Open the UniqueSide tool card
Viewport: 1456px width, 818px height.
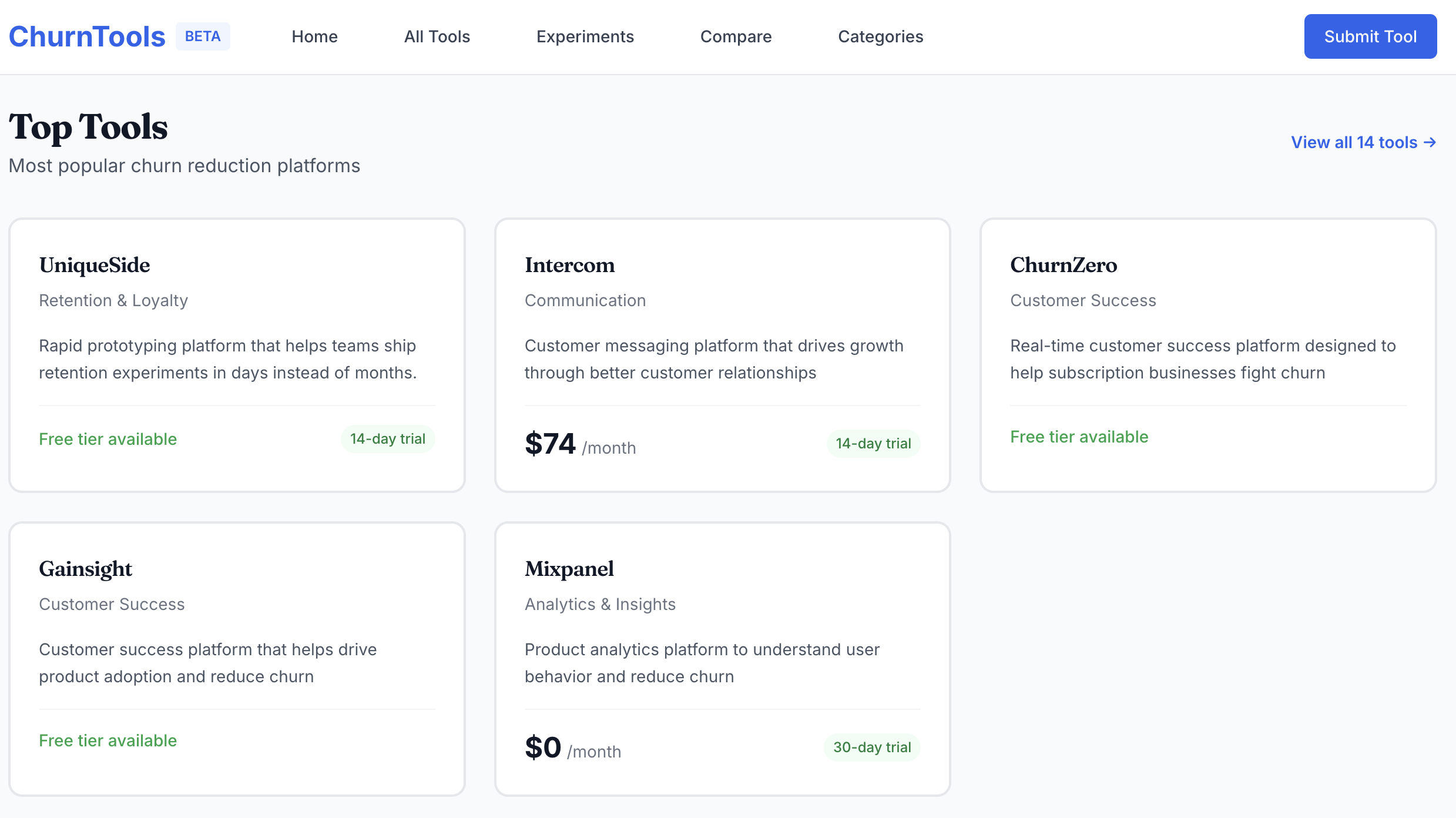237,356
